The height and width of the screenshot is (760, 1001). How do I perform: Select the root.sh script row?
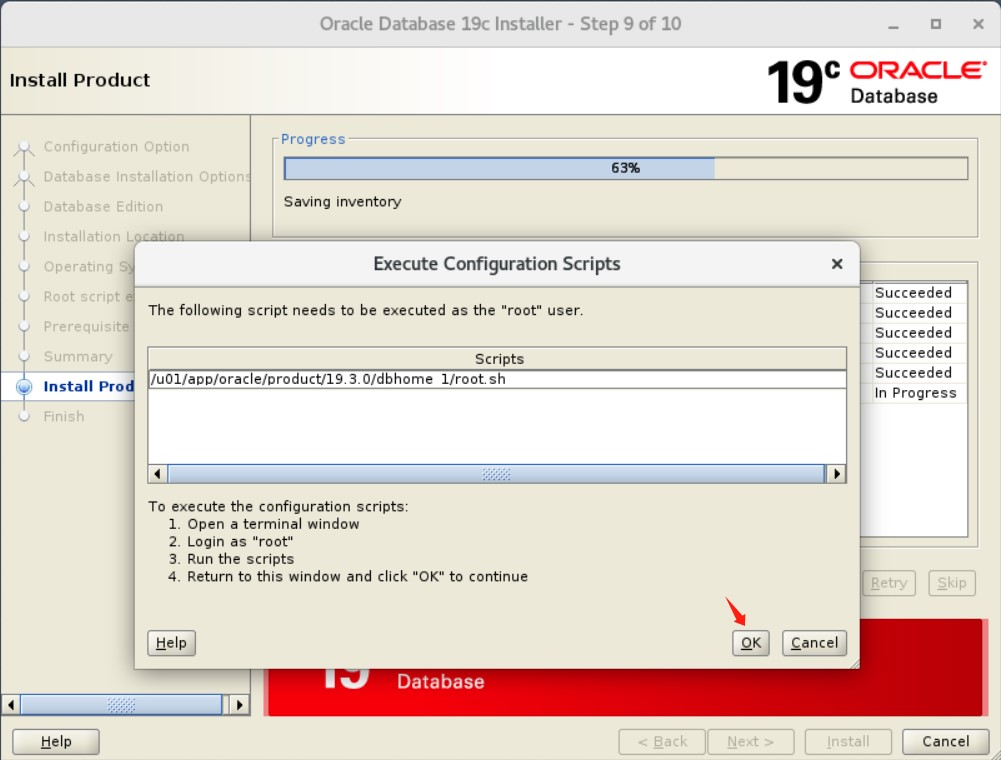tap(497, 379)
